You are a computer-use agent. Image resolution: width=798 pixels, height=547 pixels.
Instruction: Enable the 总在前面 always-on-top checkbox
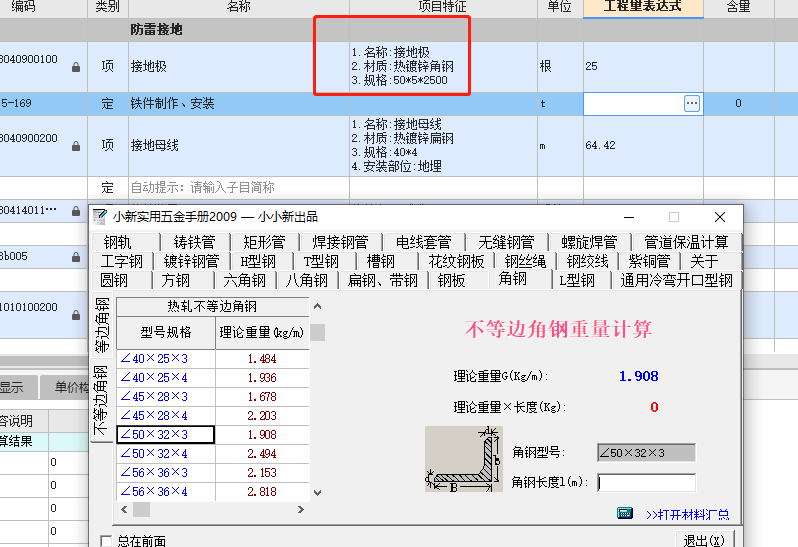tap(106, 540)
